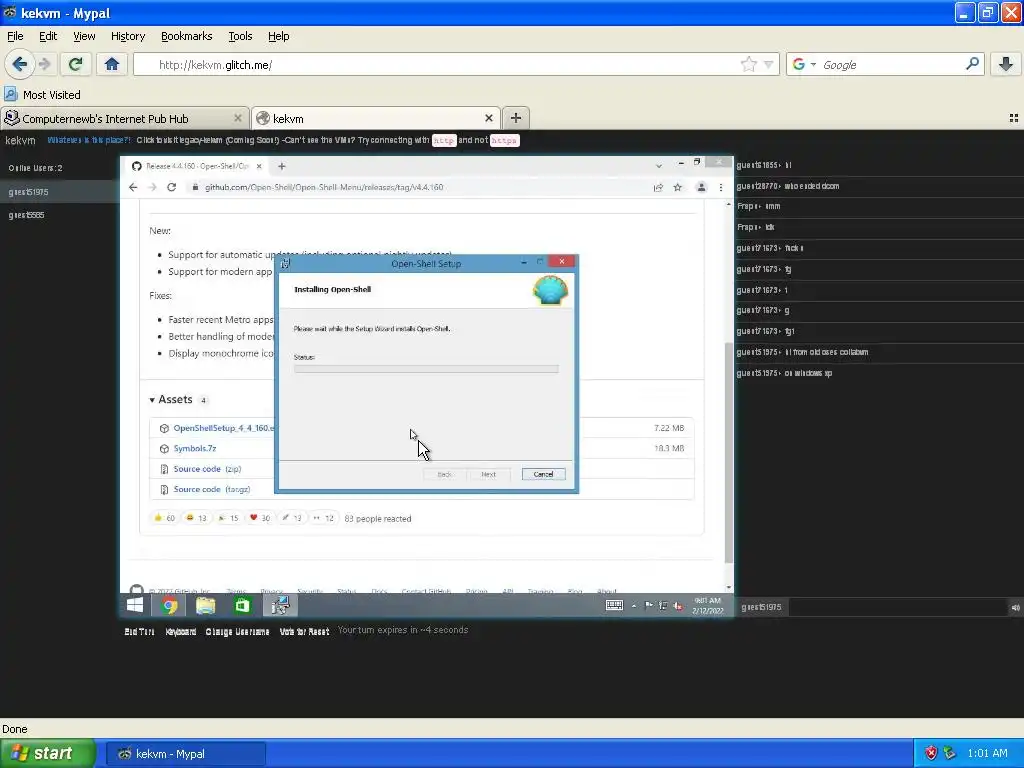
Task: Click the Chrome share page icon
Action: click(x=658, y=187)
